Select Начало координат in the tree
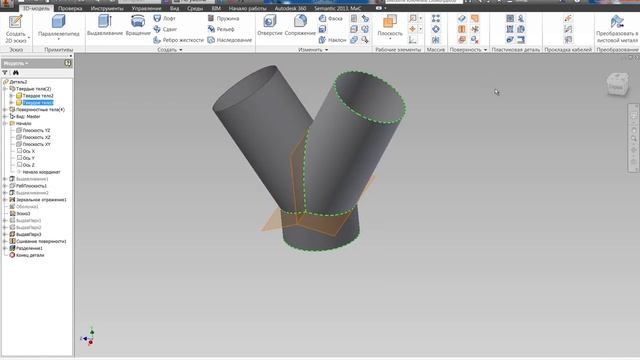640x360 pixels. [x=41, y=172]
